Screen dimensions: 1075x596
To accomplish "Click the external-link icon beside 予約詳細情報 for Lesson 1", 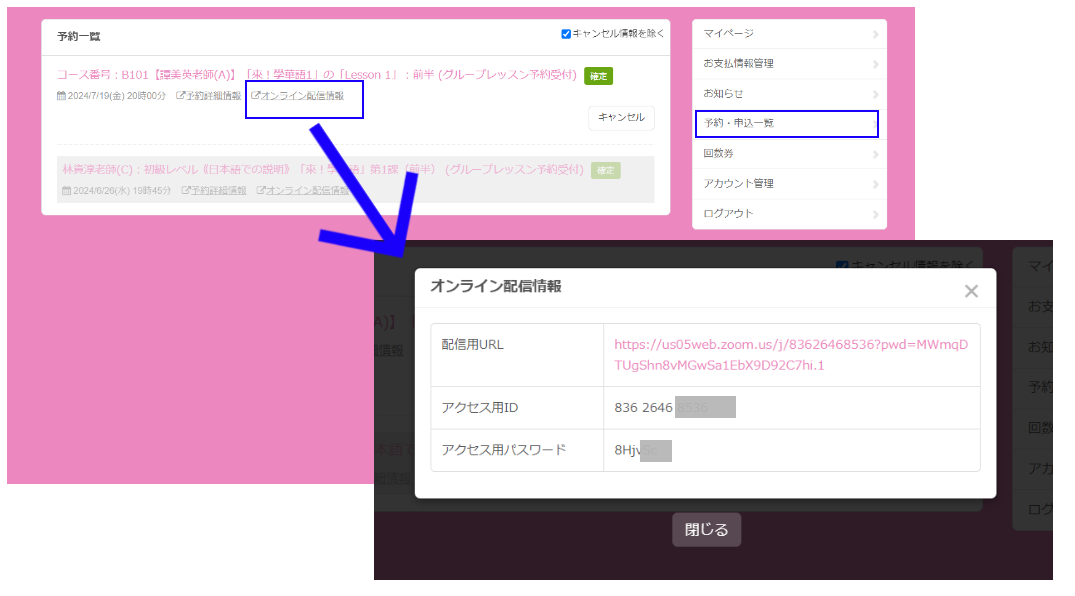I will point(180,96).
